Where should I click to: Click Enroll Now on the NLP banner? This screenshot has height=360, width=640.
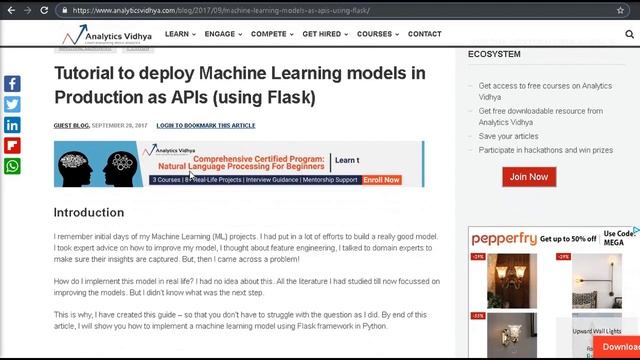point(381,180)
